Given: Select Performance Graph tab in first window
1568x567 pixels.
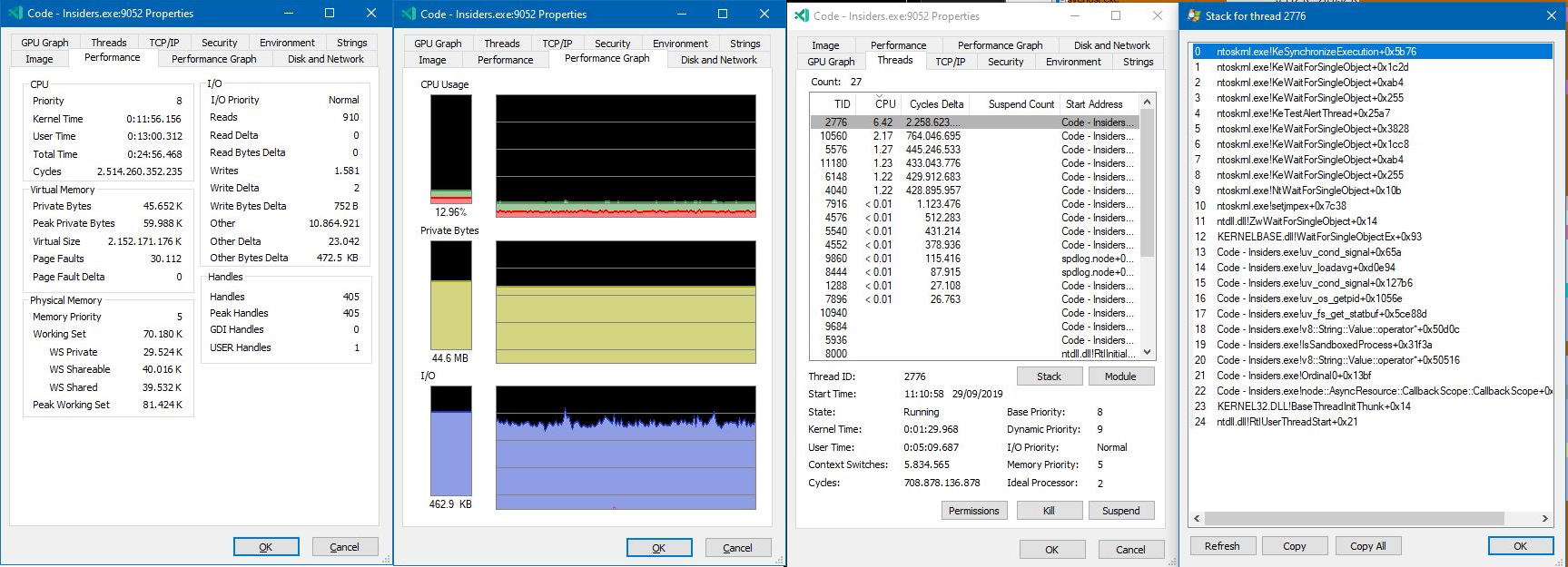Looking at the screenshot, I should pyautogui.click(x=214, y=59).
